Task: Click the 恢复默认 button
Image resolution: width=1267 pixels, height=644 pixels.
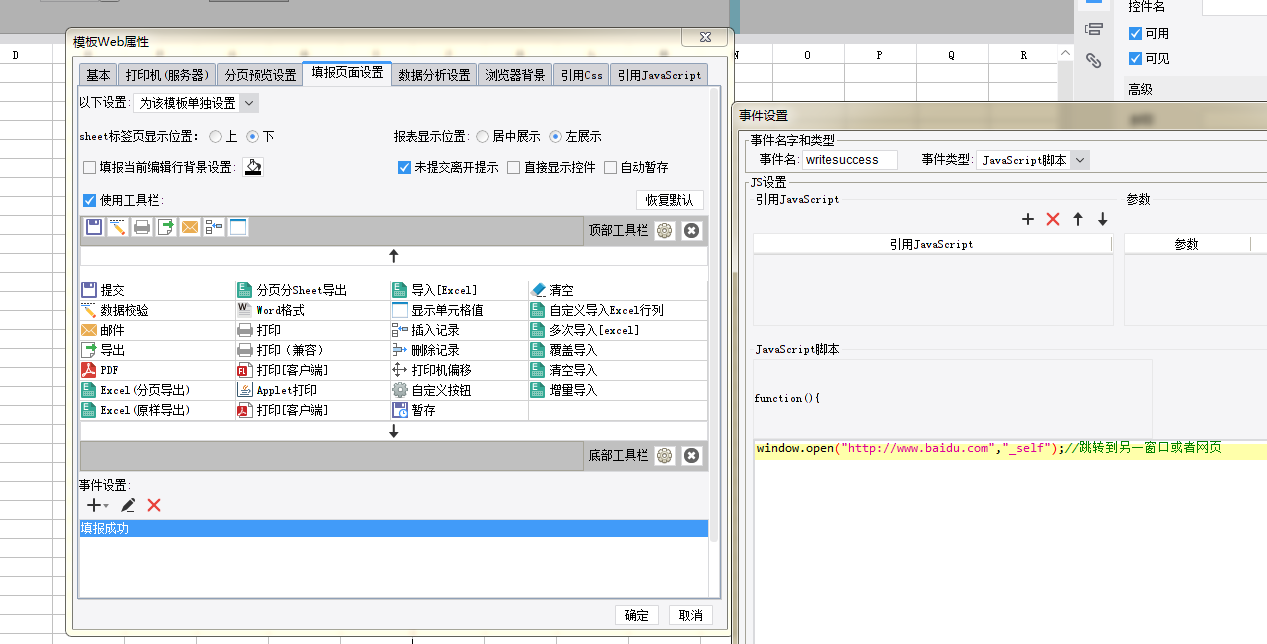Action: click(x=669, y=200)
